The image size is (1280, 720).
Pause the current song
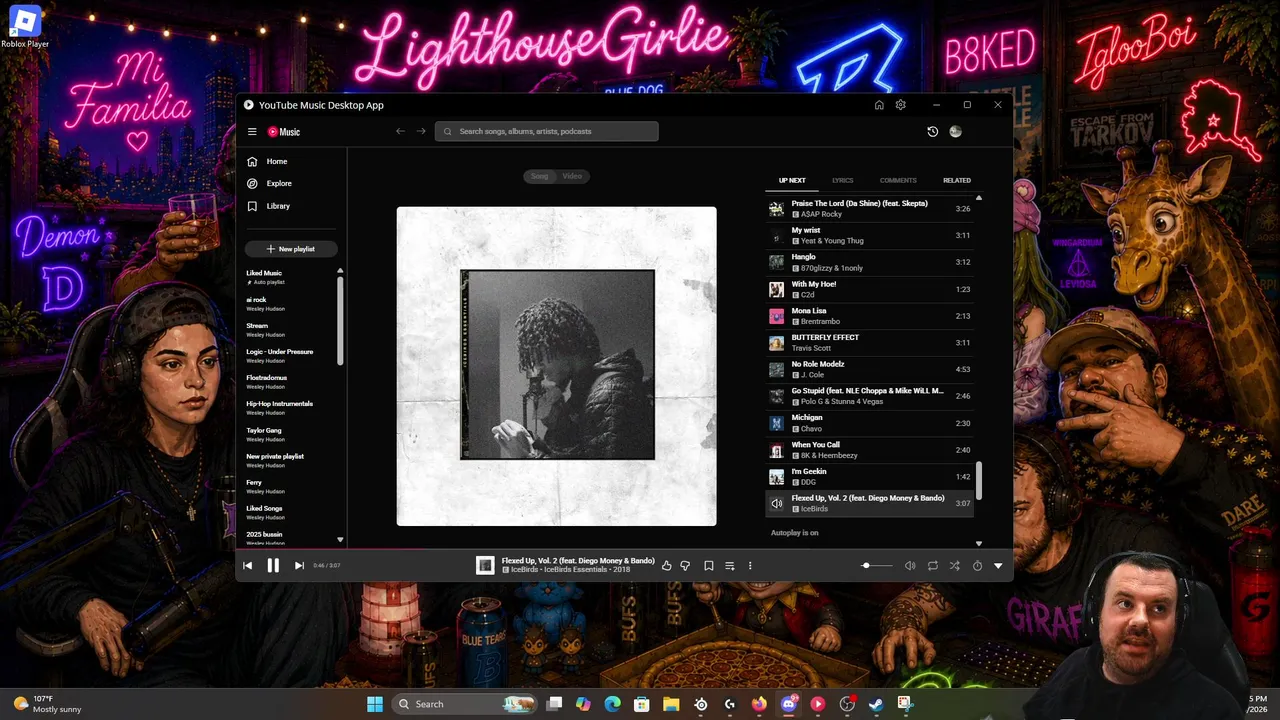pyautogui.click(x=273, y=566)
